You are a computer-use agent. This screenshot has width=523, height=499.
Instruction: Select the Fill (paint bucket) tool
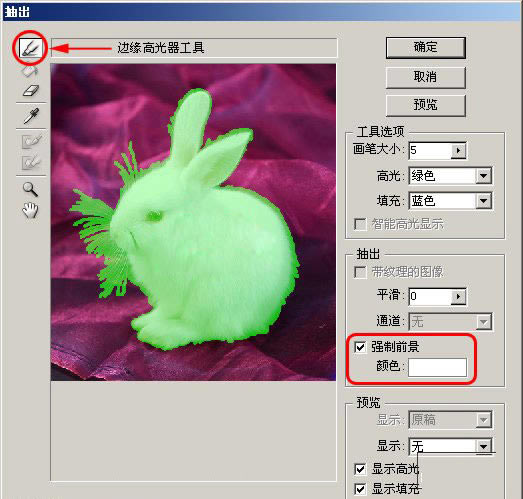[30, 71]
